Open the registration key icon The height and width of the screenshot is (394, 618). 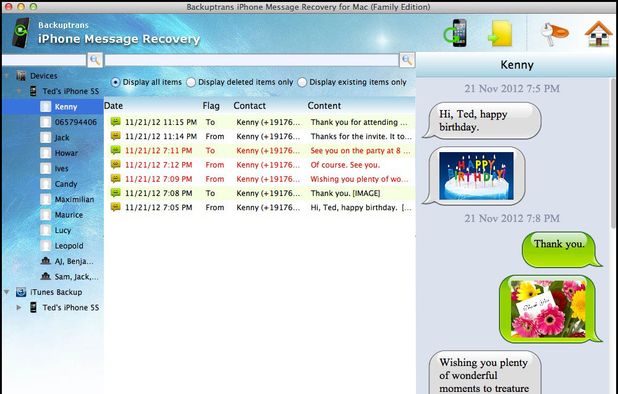[x=554, y=33]
